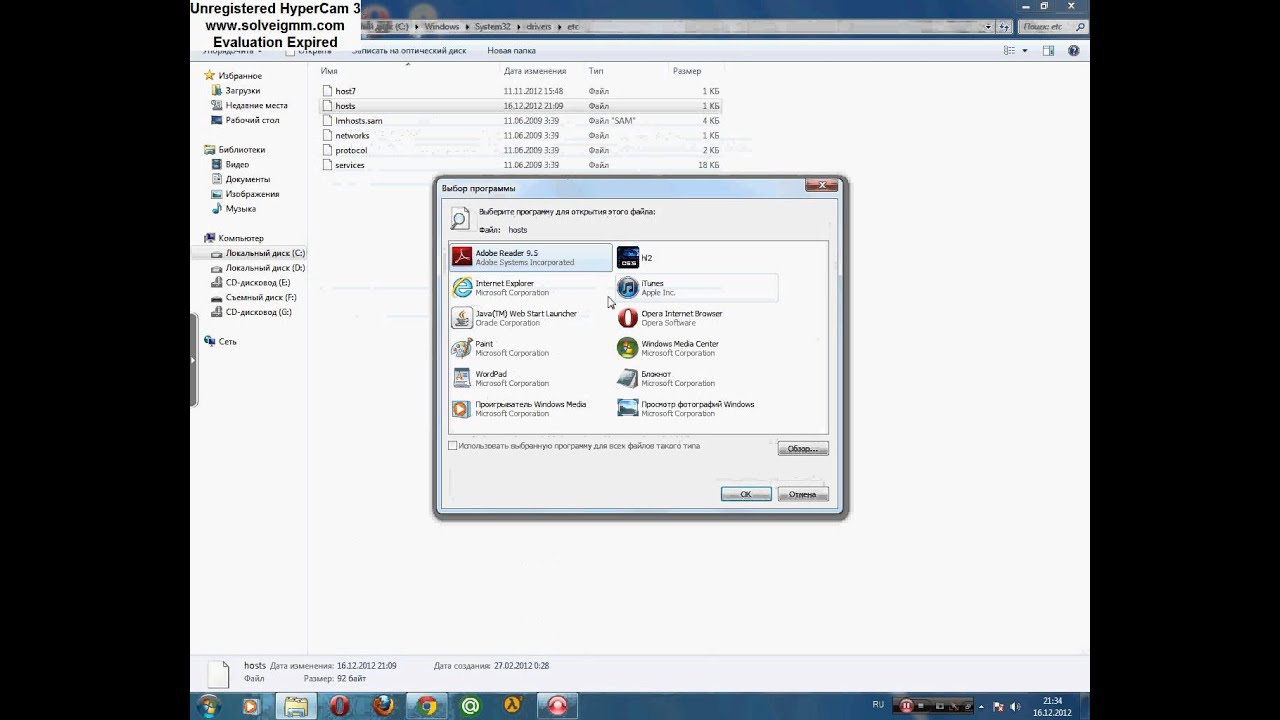Expand address bar history dropdown

(x=989, y=27)
